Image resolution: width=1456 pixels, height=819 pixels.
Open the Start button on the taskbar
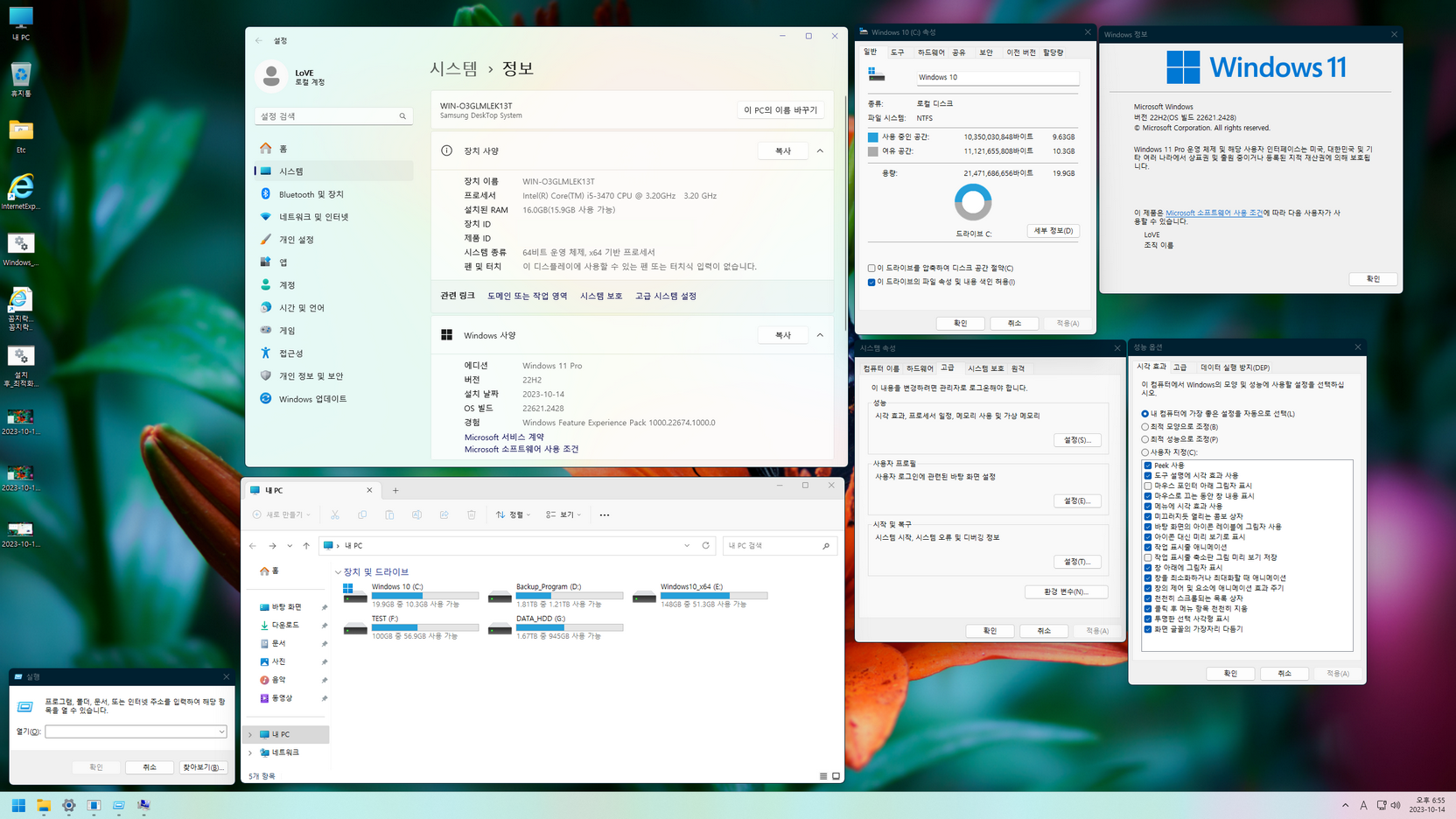(18, 805)
